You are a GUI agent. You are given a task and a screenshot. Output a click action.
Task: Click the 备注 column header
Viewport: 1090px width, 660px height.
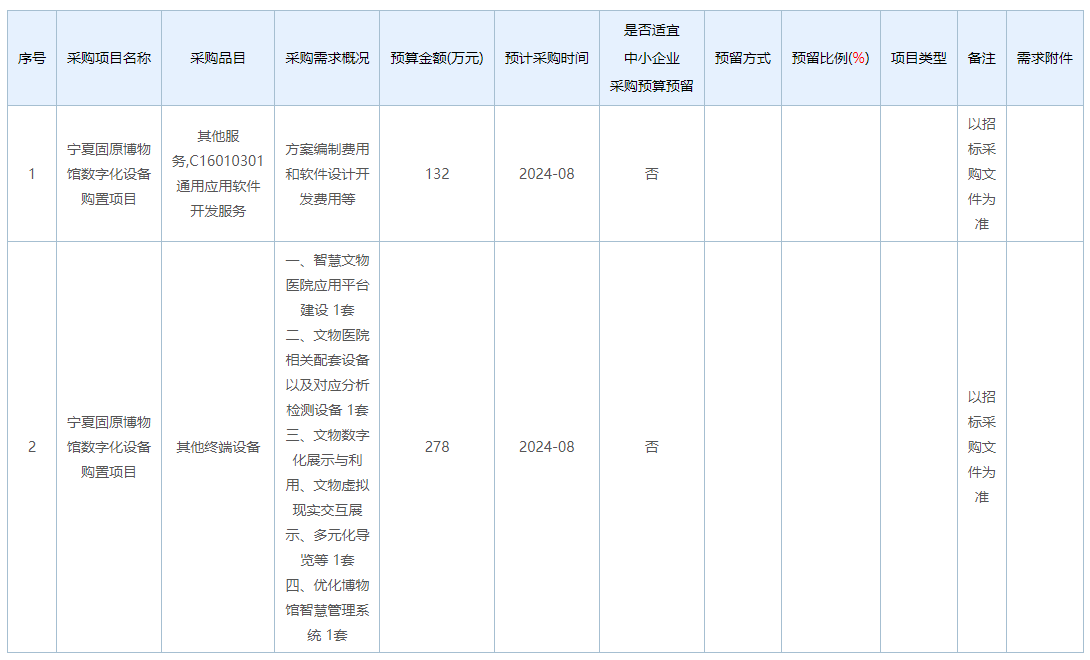982,58
